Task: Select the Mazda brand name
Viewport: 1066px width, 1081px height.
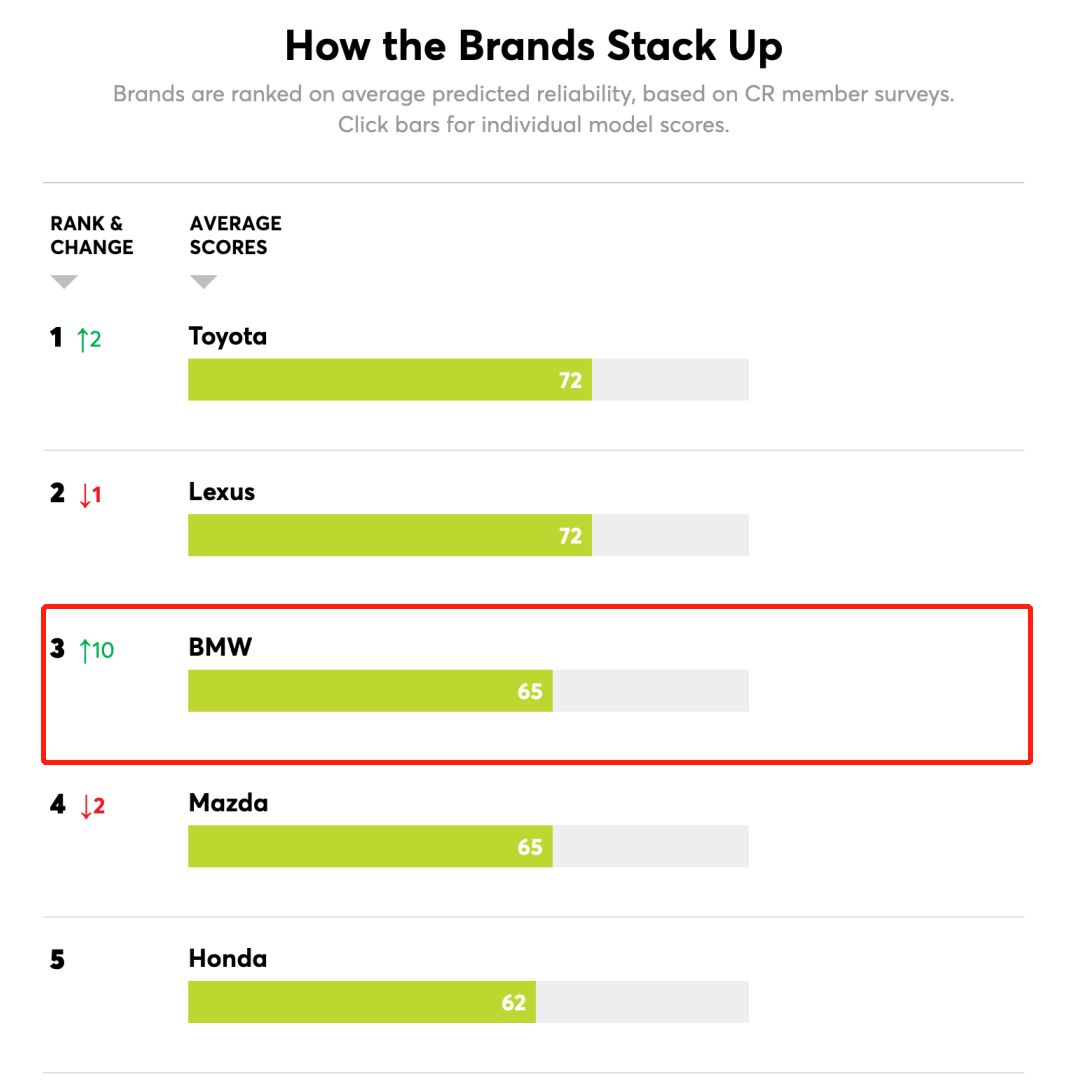Action: point(228,803)
